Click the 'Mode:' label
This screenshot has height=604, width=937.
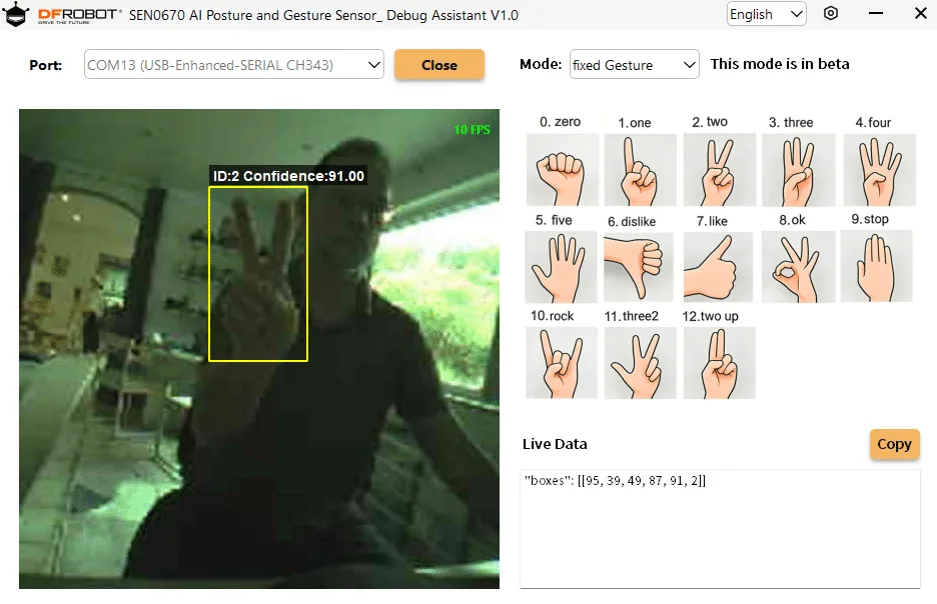(541, 64)
